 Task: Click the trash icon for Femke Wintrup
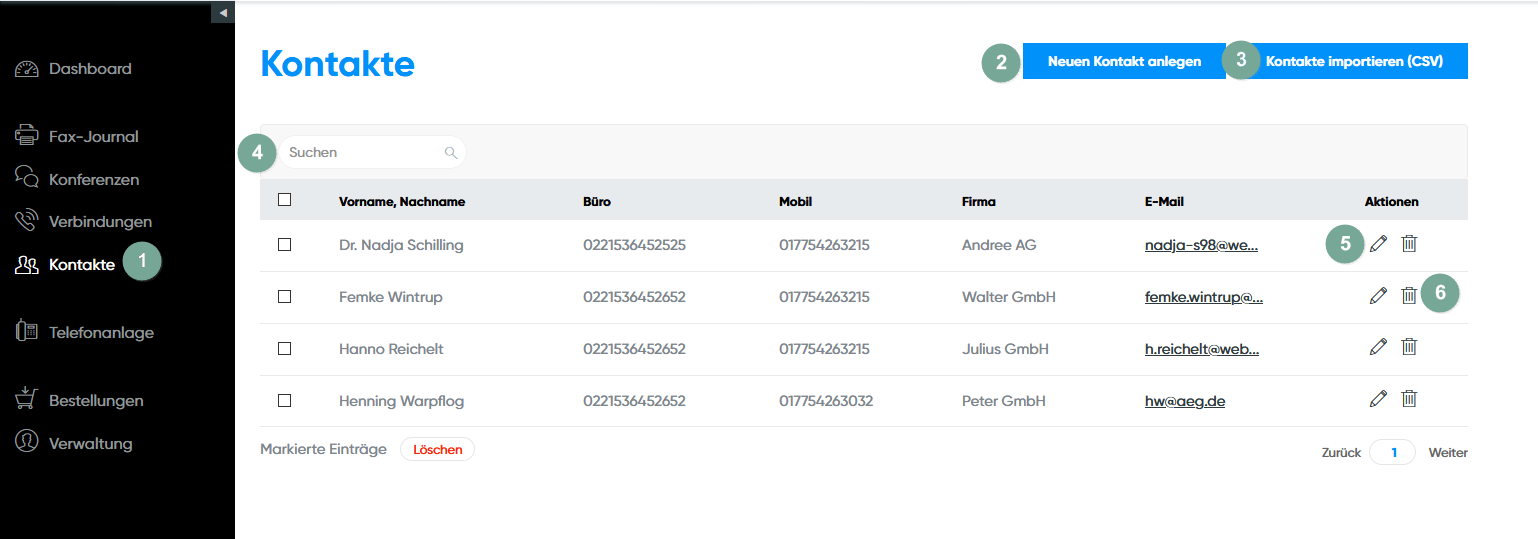(x=1409, y=295)
